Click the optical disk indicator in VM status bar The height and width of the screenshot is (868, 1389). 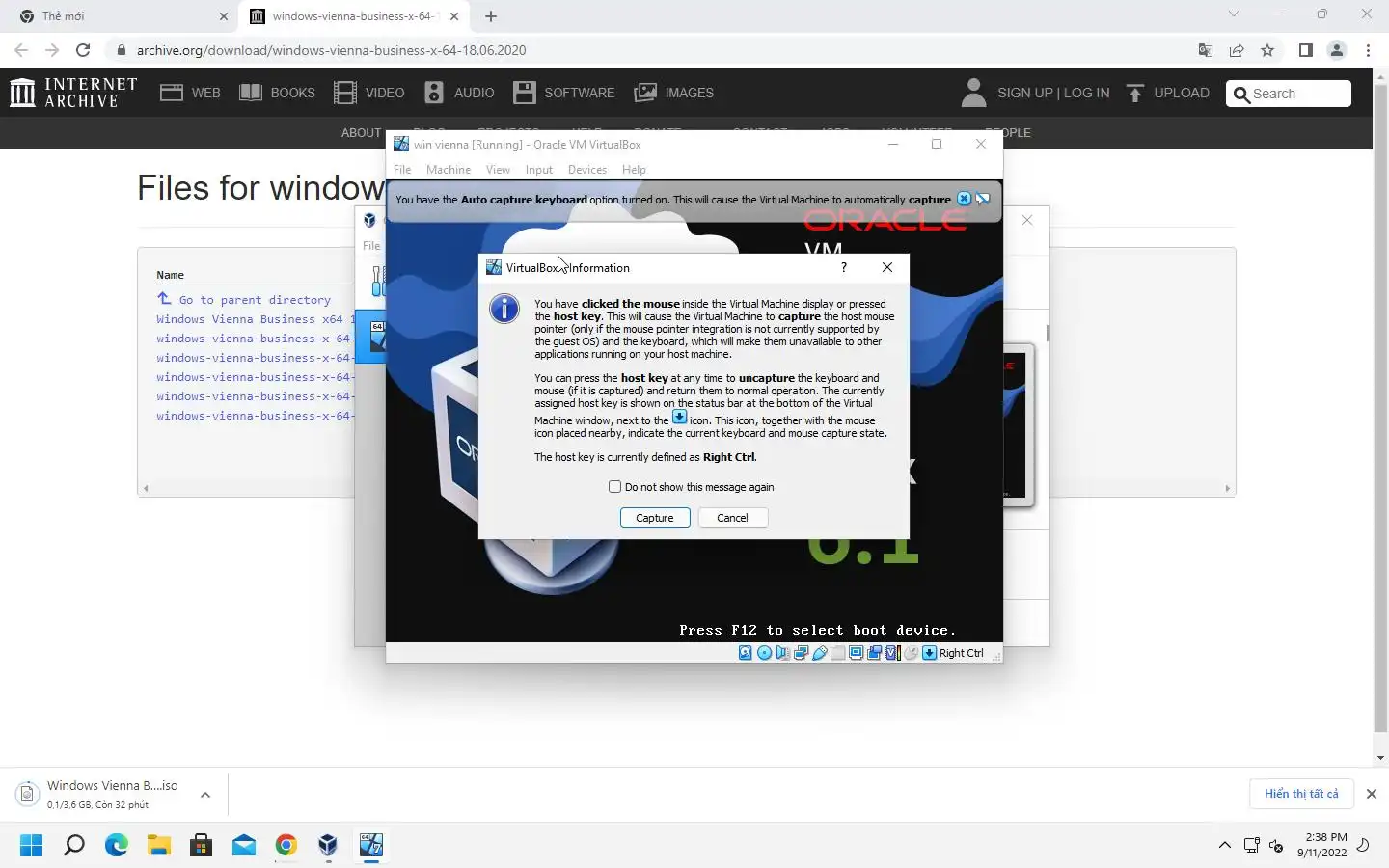tap(764, 653)
